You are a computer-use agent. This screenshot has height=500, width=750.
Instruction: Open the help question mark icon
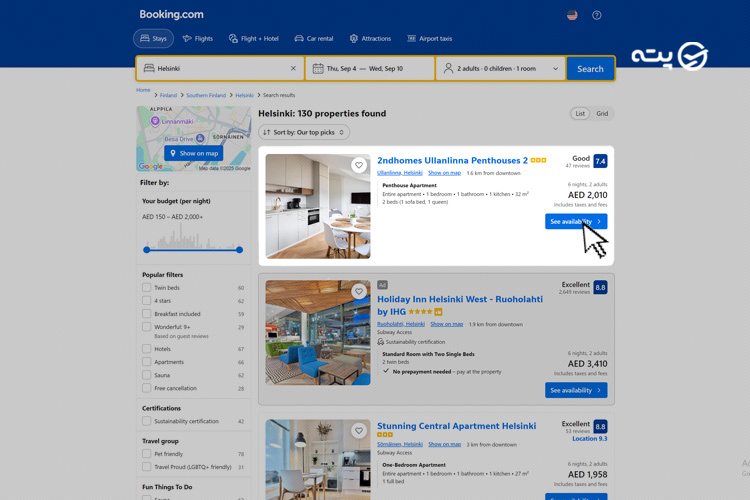[x=597, y=15]
